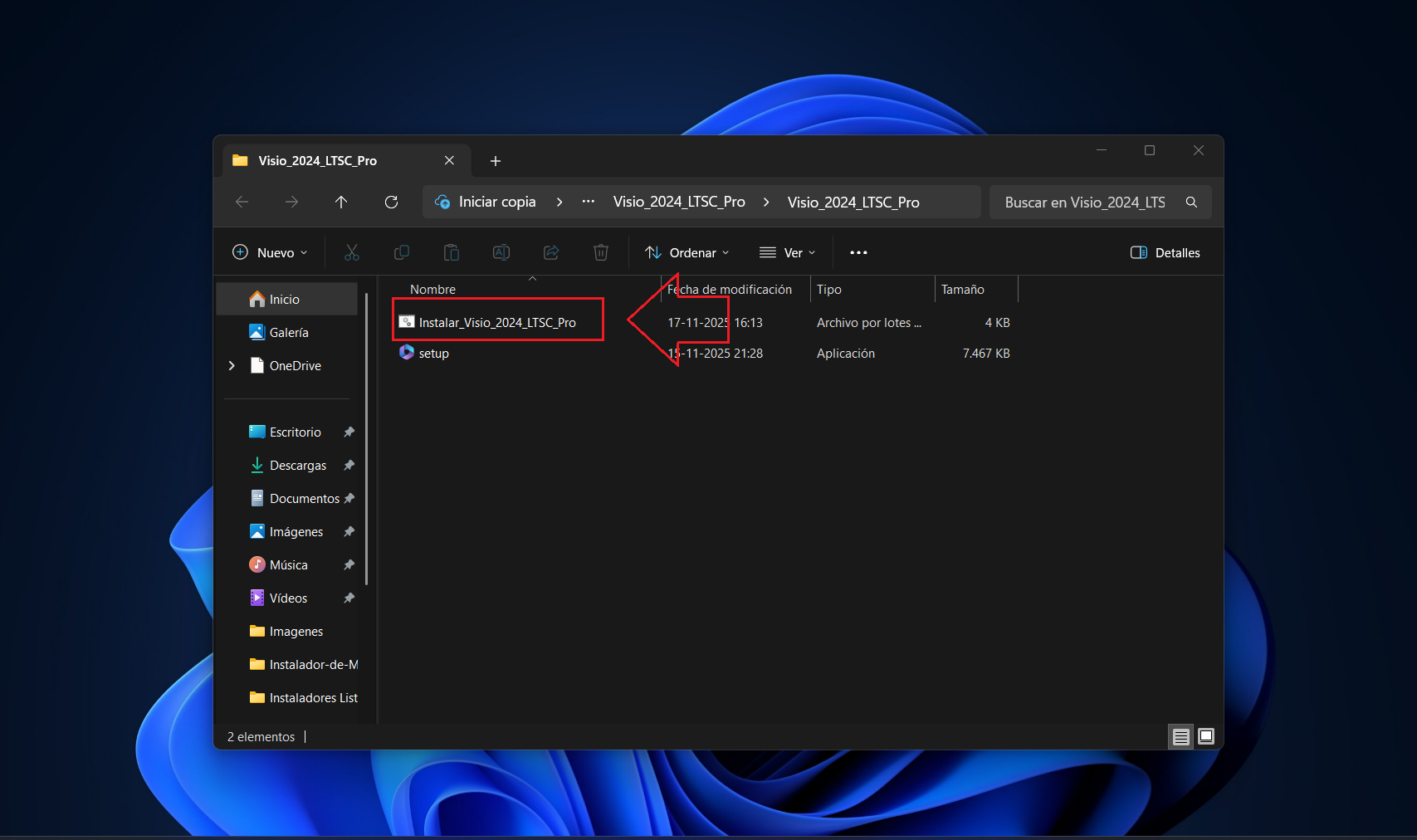Click the Iniciar copia cloud icon
1417x840 pixels.
(x=442, y=202)
